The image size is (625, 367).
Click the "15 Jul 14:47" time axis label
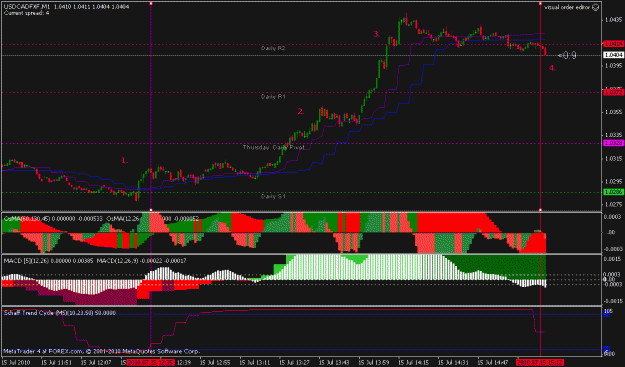(x=493, y=363)
